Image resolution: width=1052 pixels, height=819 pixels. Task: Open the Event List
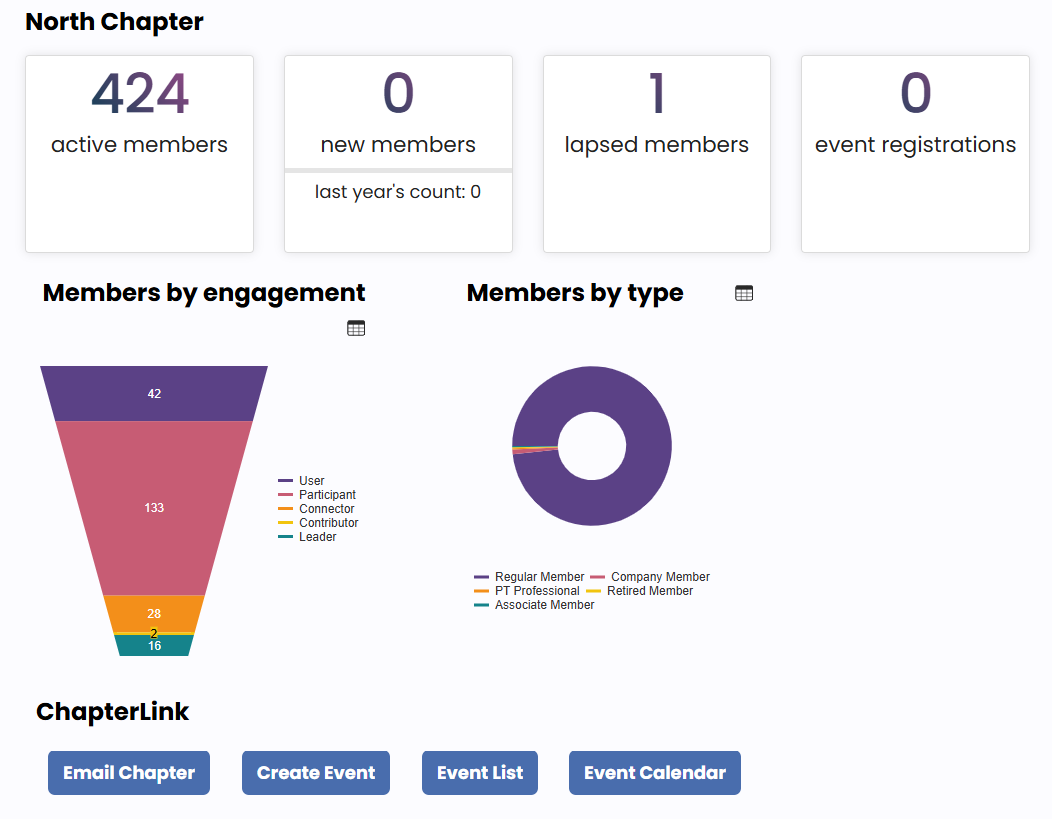coord(480,773)
